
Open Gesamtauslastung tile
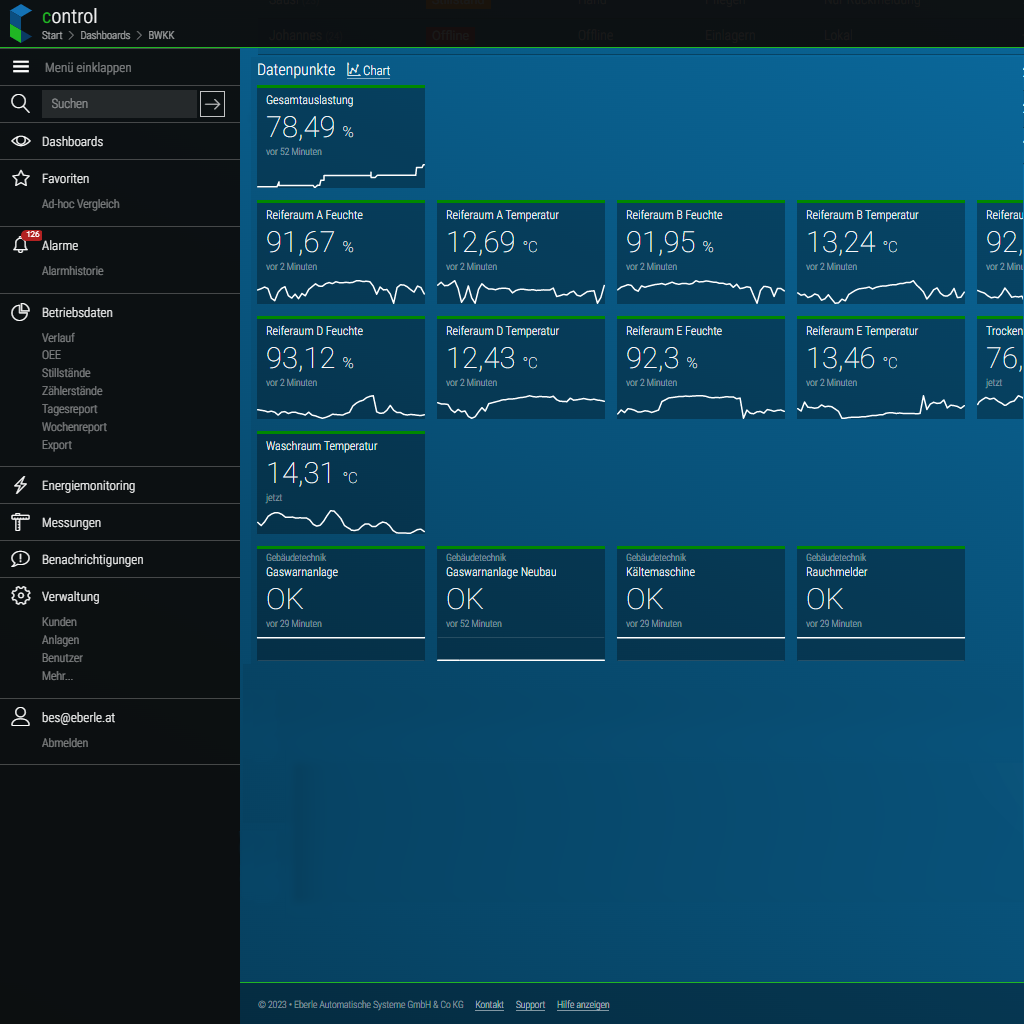coord(341,136)
